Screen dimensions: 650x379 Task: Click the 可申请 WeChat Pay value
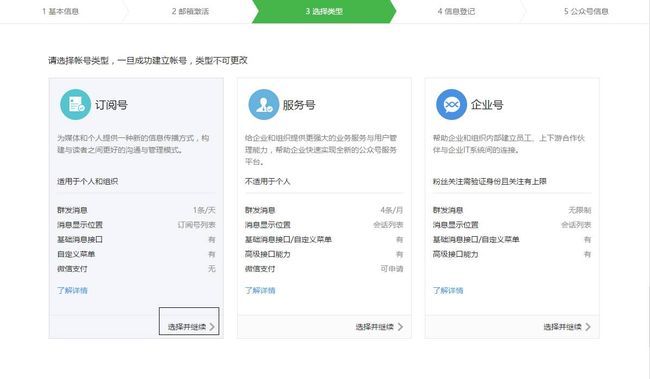click(392, 269)
